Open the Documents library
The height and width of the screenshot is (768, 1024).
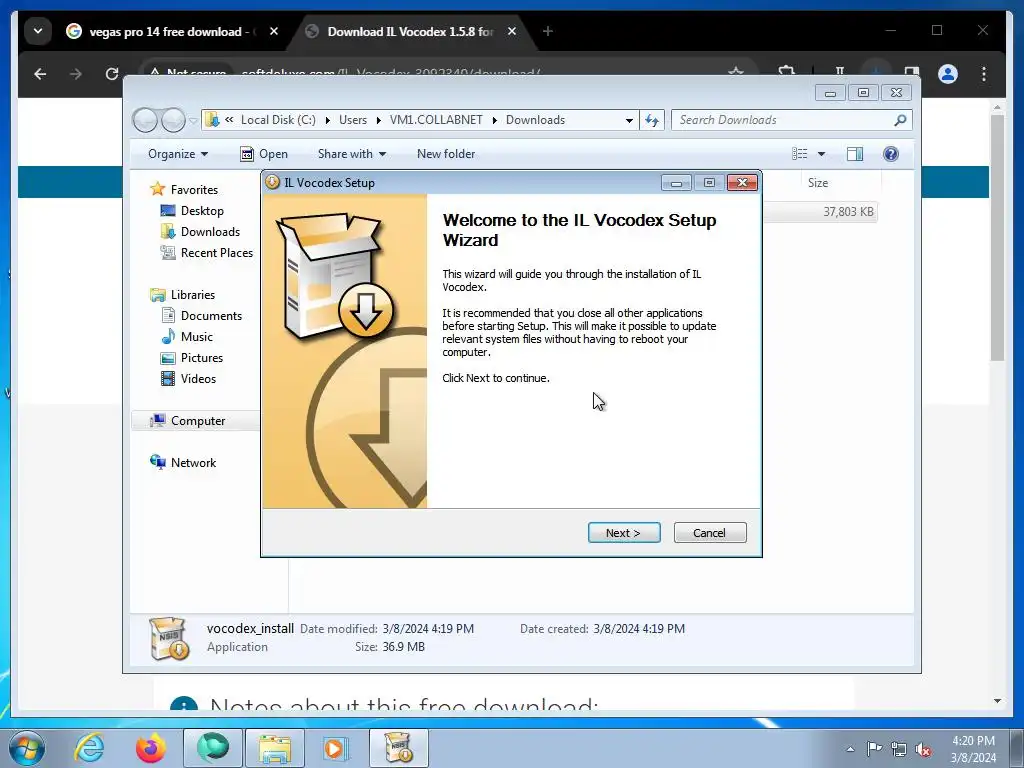click(x=211, y=315)
